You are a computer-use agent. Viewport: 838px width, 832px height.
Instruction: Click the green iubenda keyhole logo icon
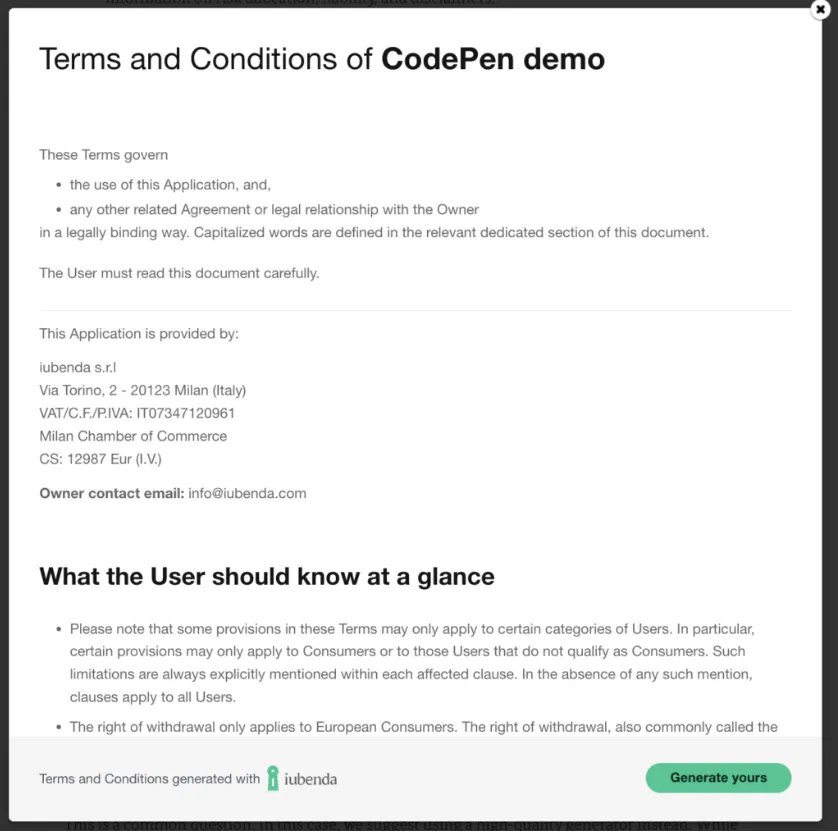point(273,778)
